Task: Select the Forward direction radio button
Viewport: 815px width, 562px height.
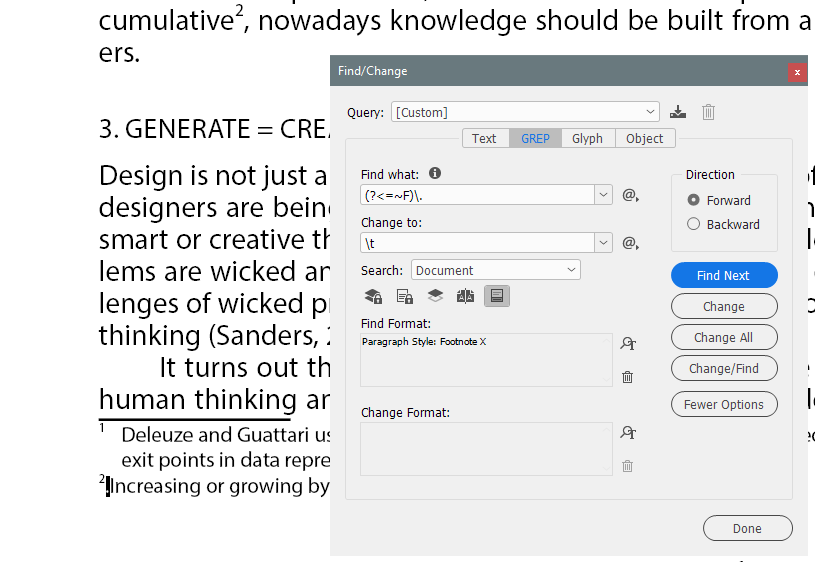Action: tap(694, 200)
